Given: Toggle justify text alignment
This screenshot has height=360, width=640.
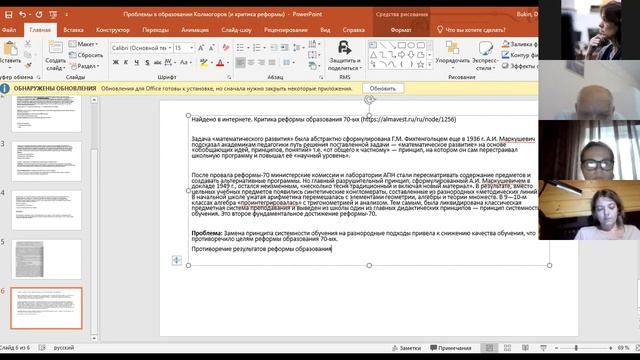Looking at the screenshot, I should pyautogui.click(x=272, y=62).
